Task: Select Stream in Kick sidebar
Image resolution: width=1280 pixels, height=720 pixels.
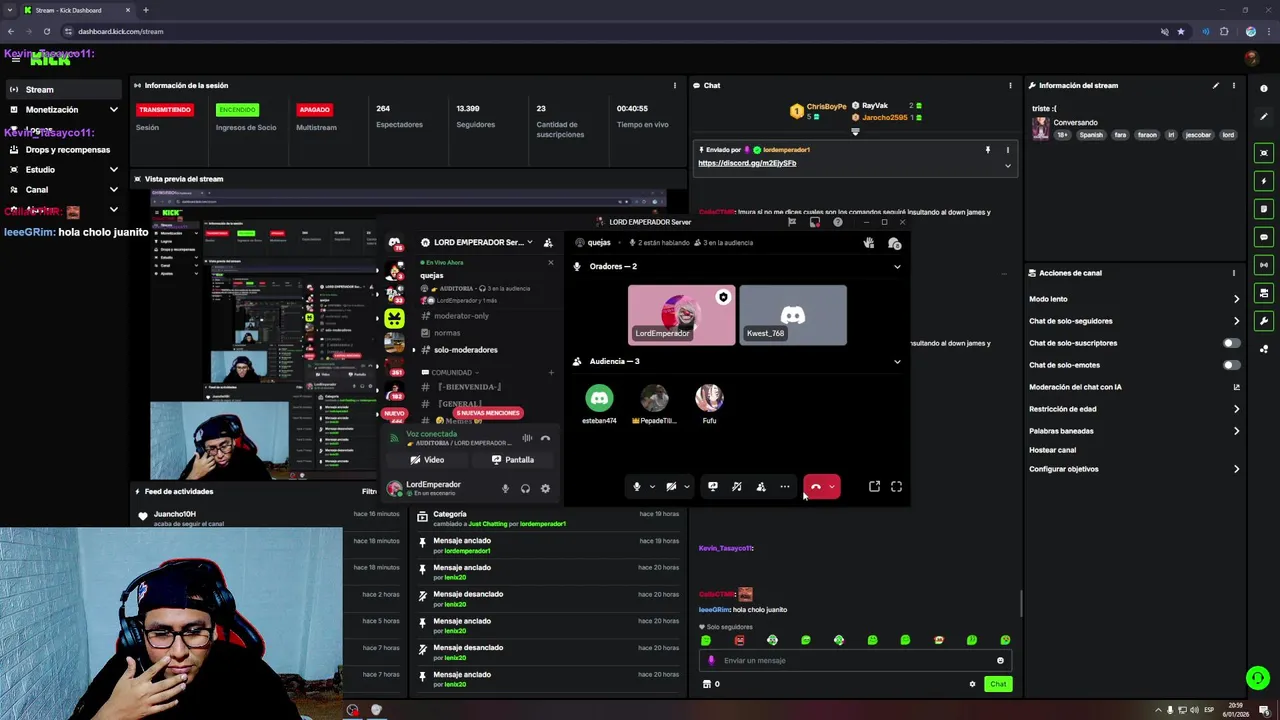Action: [64, 90]
